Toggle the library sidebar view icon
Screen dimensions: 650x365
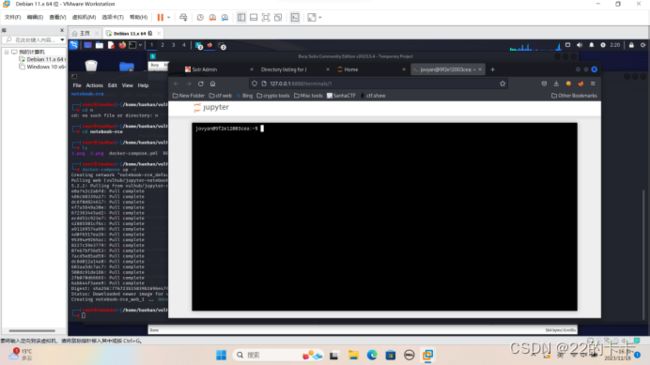point(241,17)
